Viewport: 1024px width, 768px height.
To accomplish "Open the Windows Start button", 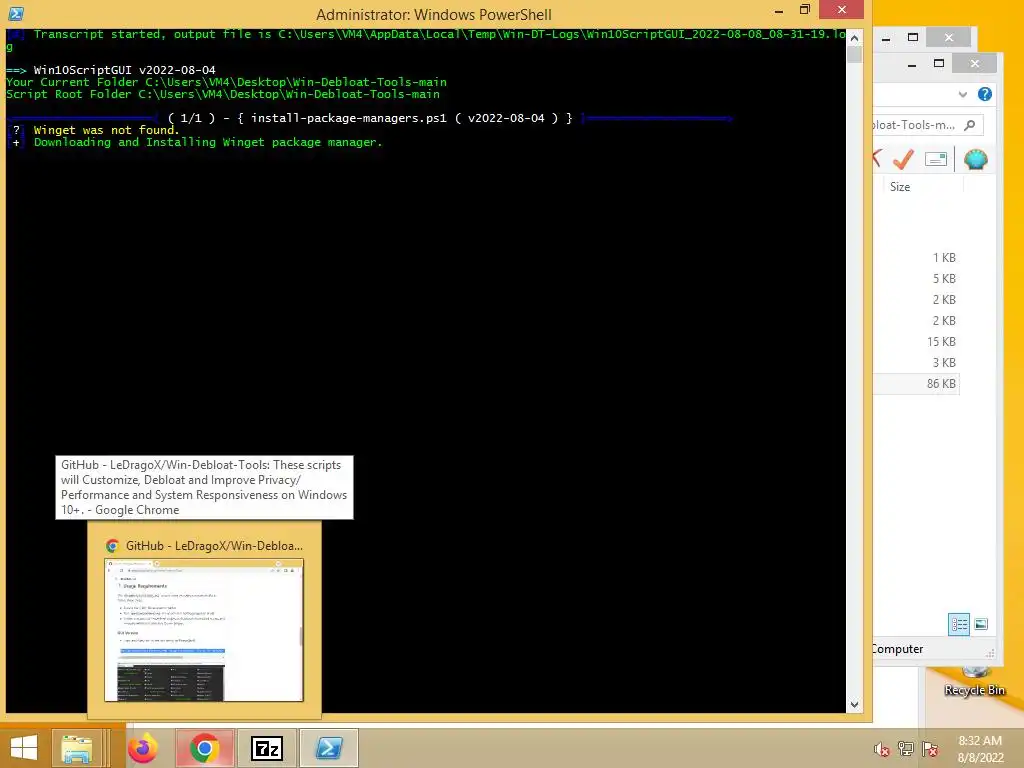I will [24, 748].
